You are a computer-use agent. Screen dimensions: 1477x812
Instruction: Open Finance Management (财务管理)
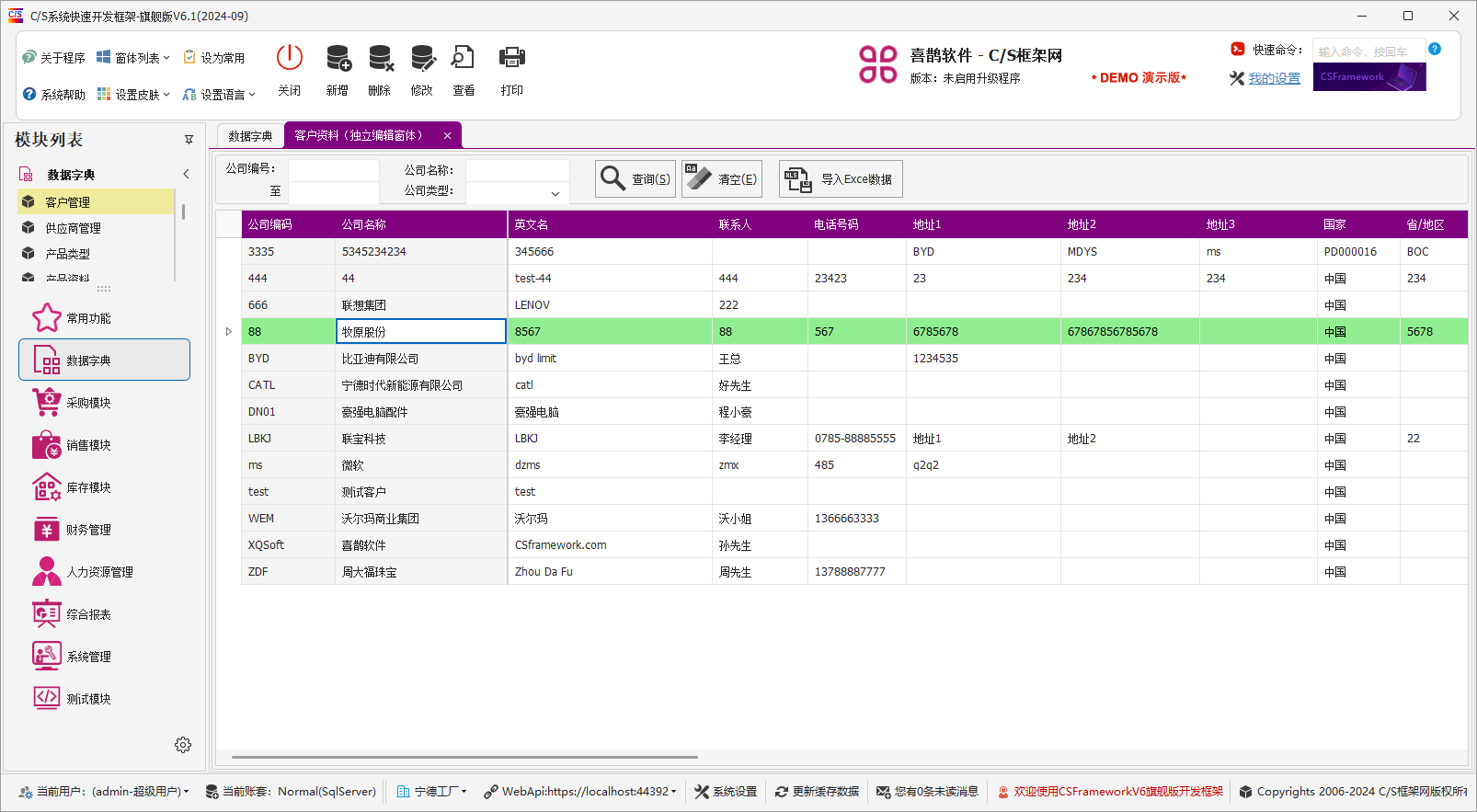coord(104,530)
